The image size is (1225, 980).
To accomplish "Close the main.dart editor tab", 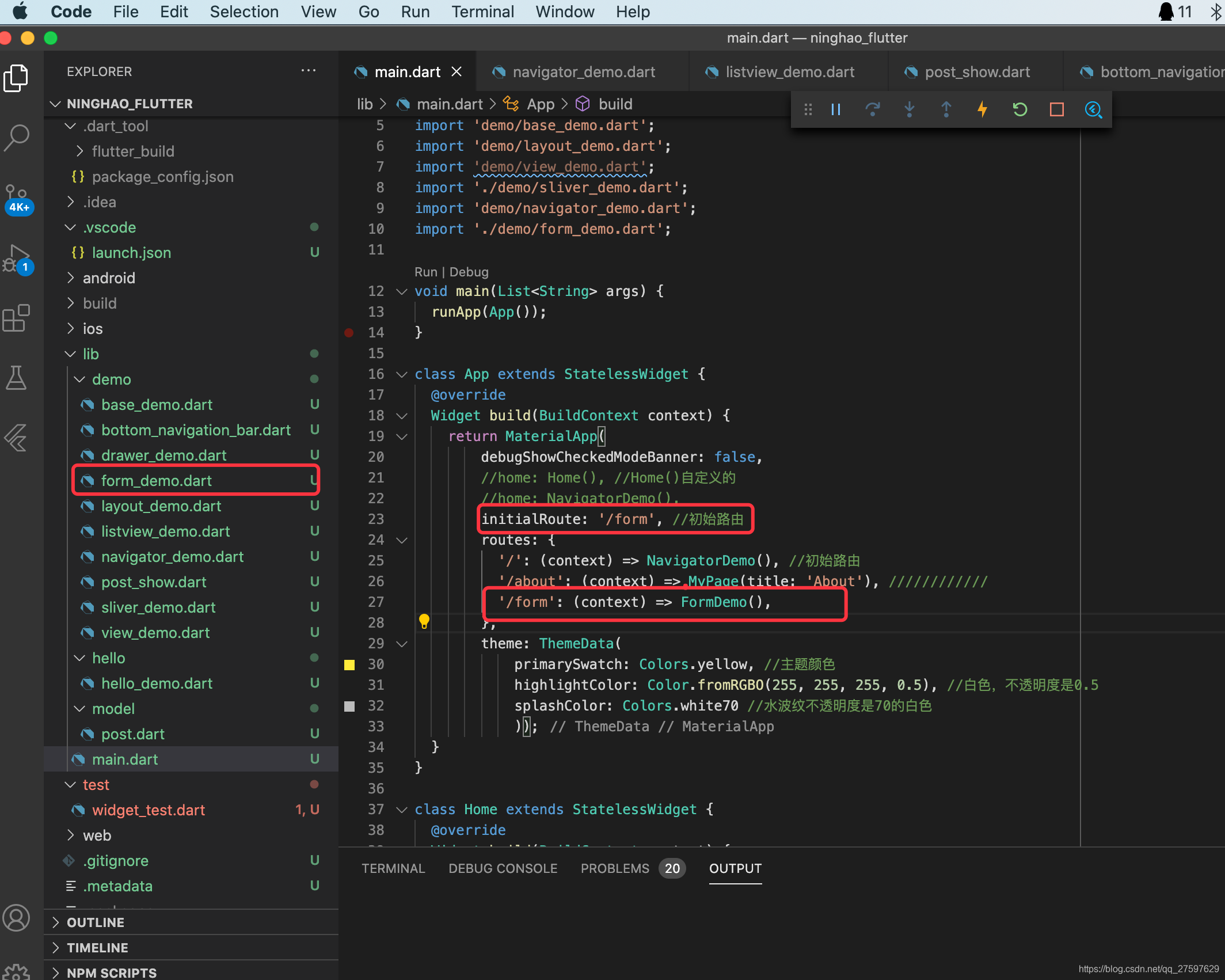I will tap(456, 71).
